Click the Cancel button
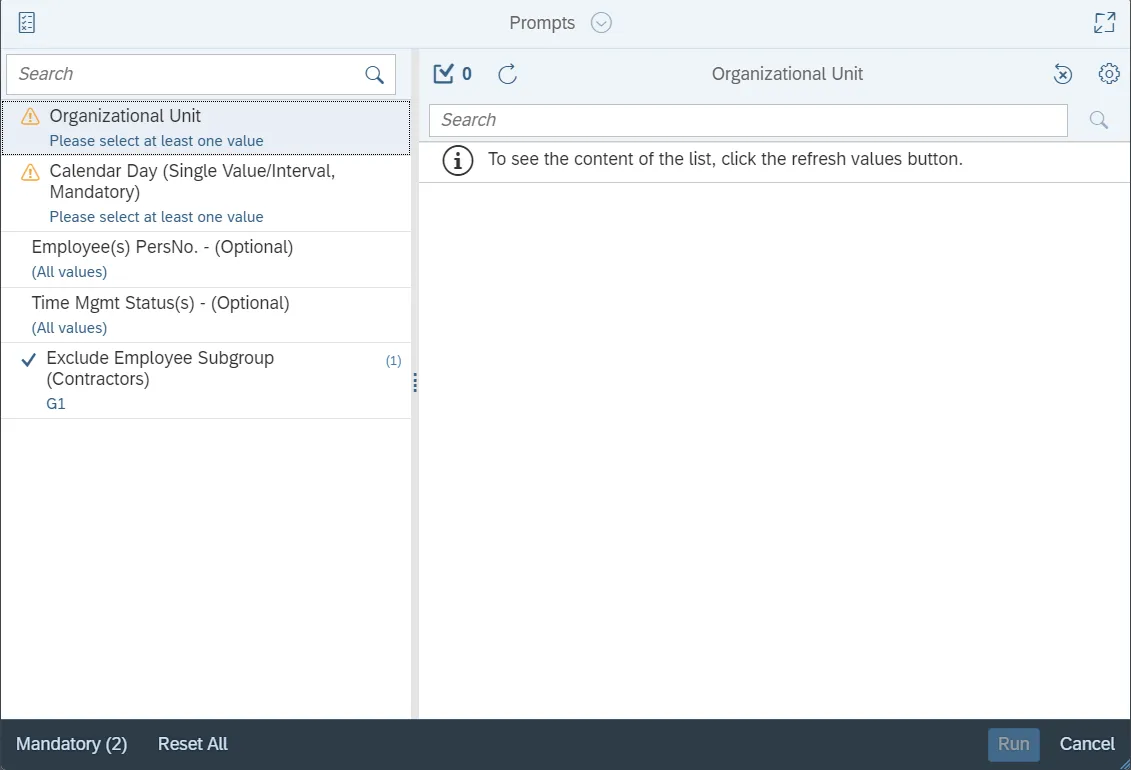Viewport: 1131px width, 770px height. click(x=1087, y=744)
